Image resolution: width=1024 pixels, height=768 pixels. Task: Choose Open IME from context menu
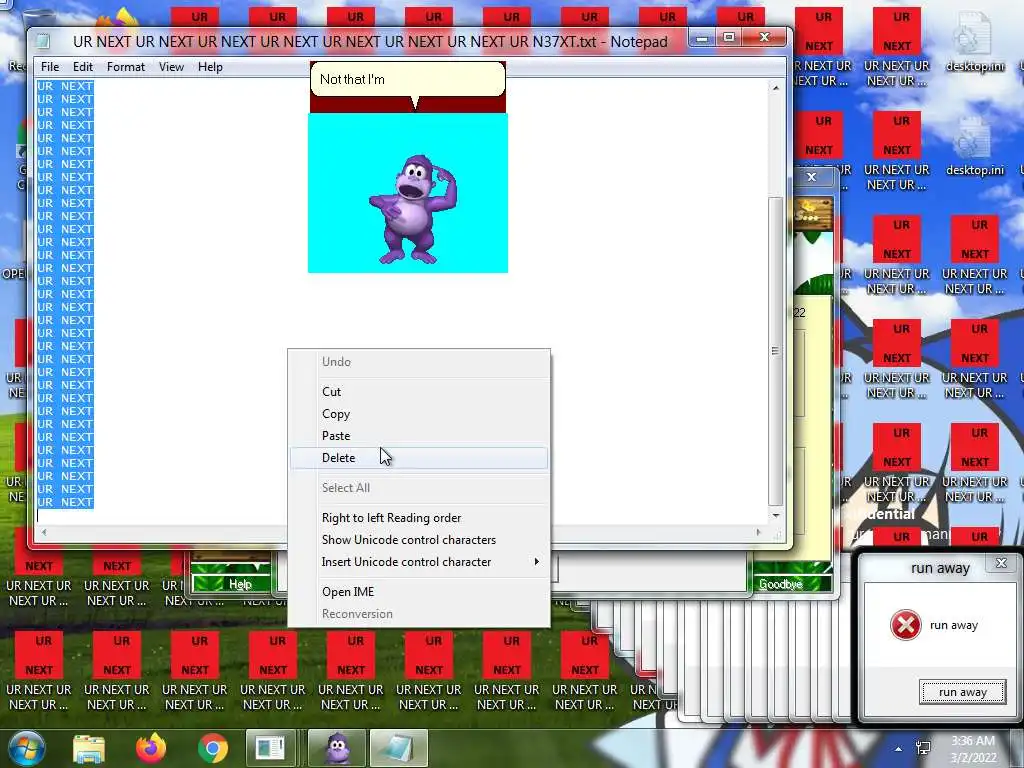click(419, 592)
